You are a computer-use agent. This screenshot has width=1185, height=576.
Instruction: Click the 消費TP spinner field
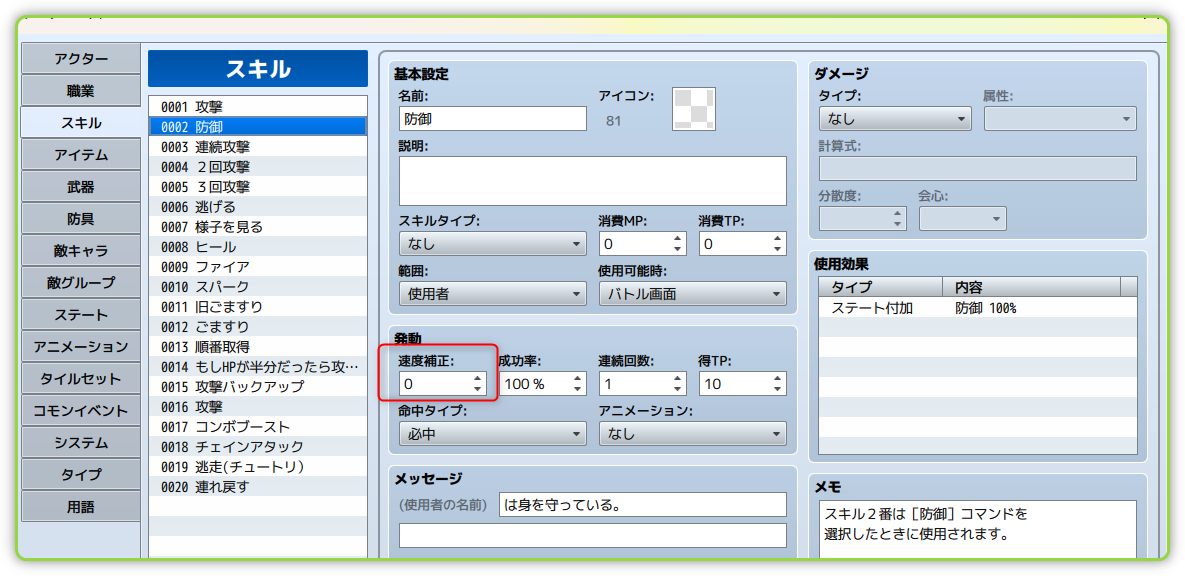(x=743, y=244)
